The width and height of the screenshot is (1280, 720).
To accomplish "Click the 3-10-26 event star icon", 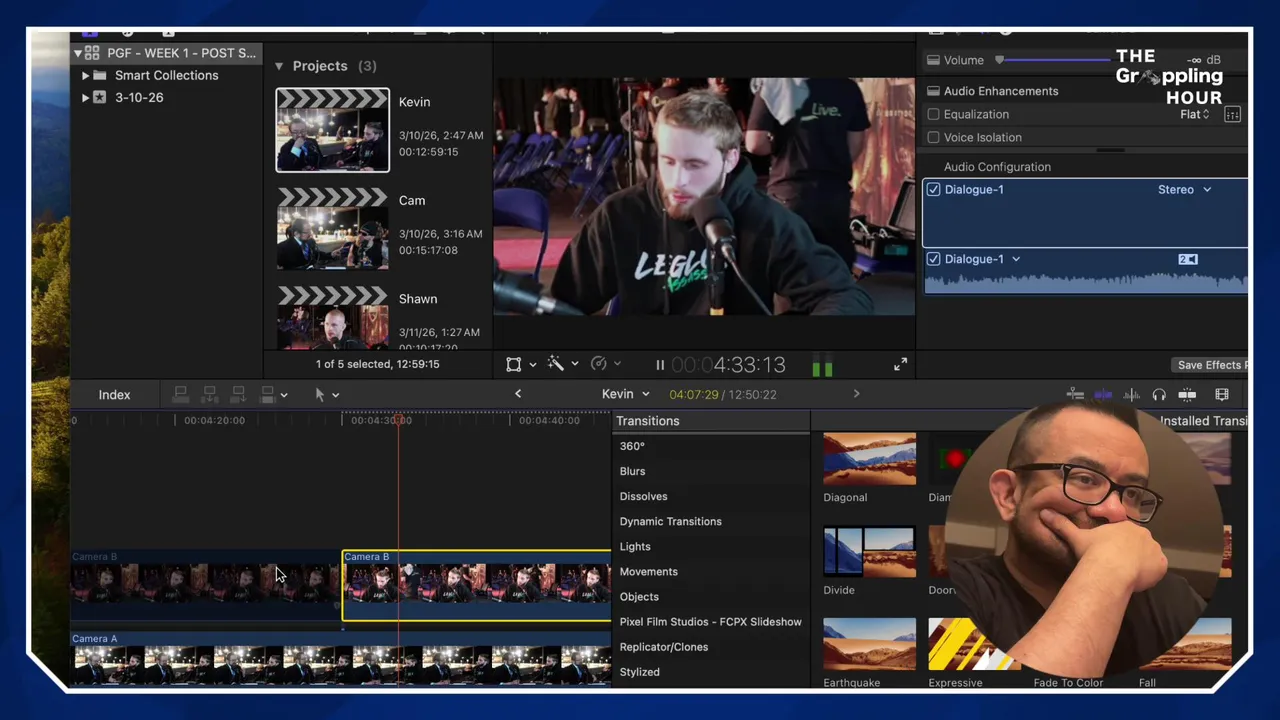I will pyautogui.click(x=100, y=97).
